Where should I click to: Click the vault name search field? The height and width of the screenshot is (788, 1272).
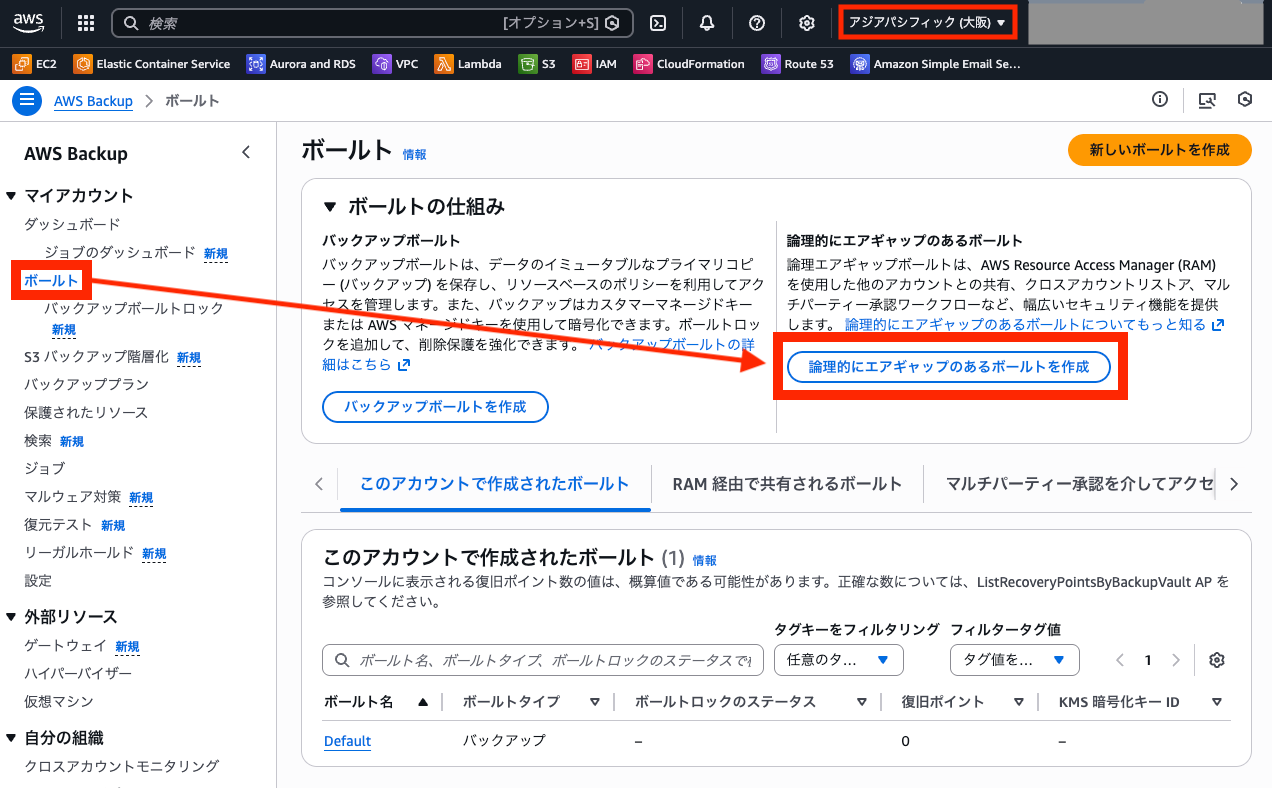543,660
